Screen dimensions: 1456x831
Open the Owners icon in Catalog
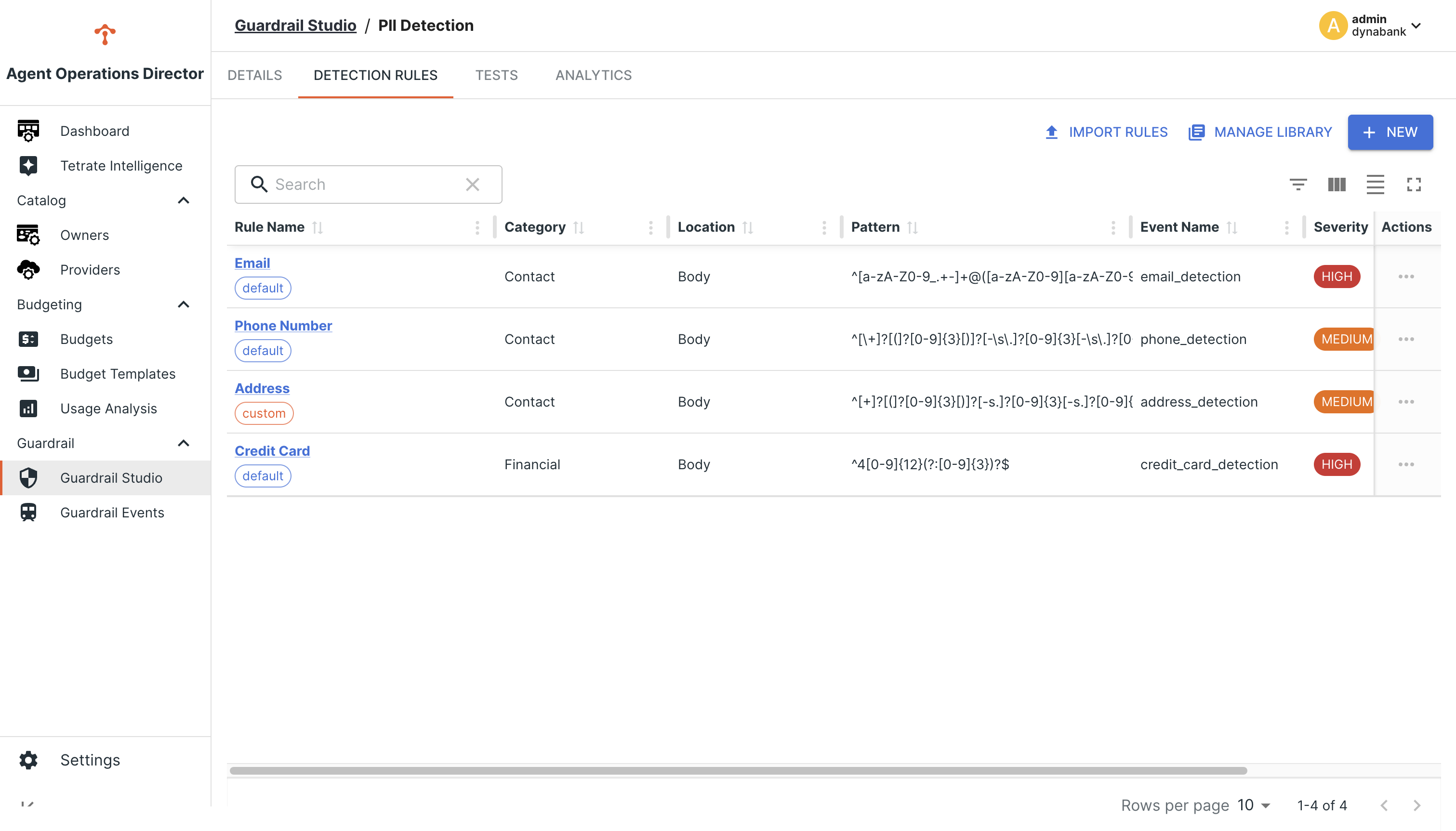(x=28, y=235)
